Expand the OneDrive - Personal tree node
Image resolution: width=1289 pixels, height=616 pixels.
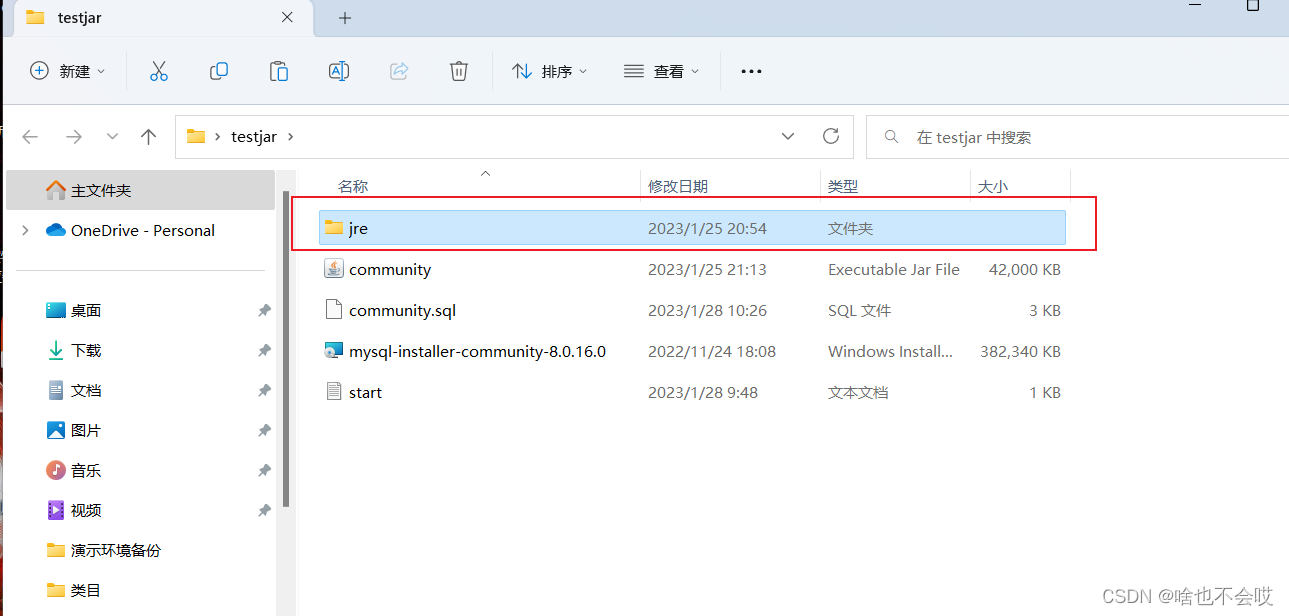click(25, 230)
